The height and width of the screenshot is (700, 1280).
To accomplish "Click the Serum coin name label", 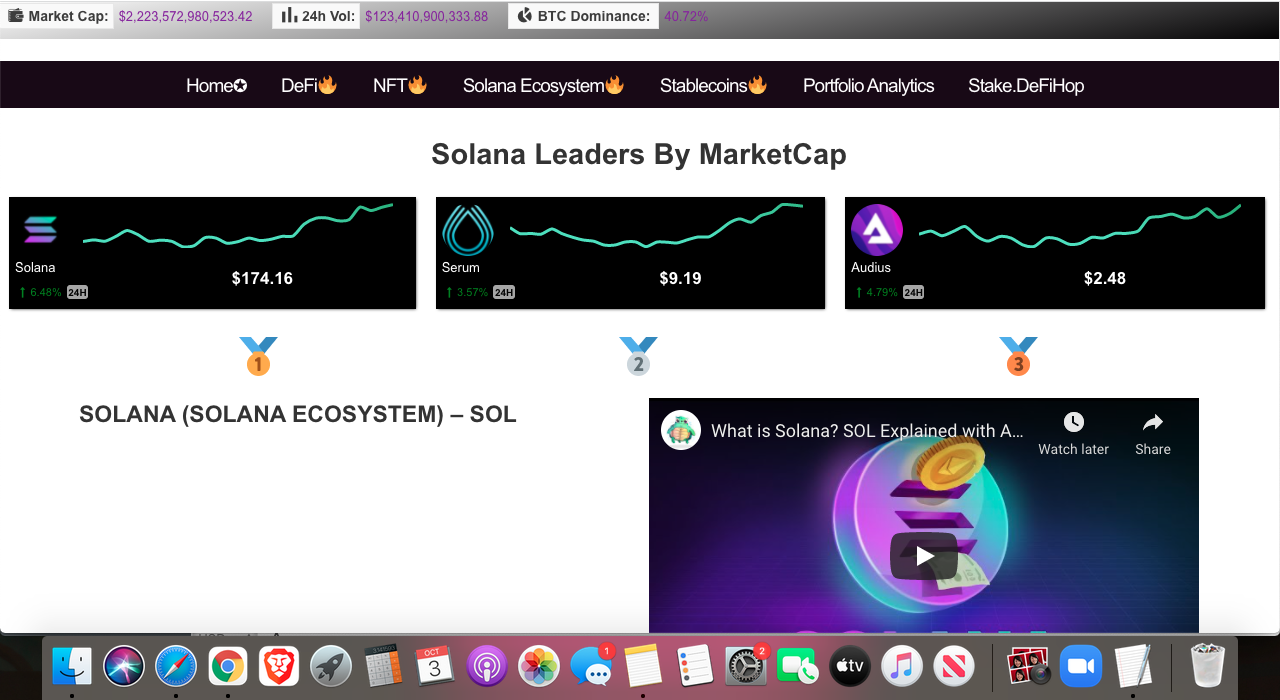I will (461, 267).
